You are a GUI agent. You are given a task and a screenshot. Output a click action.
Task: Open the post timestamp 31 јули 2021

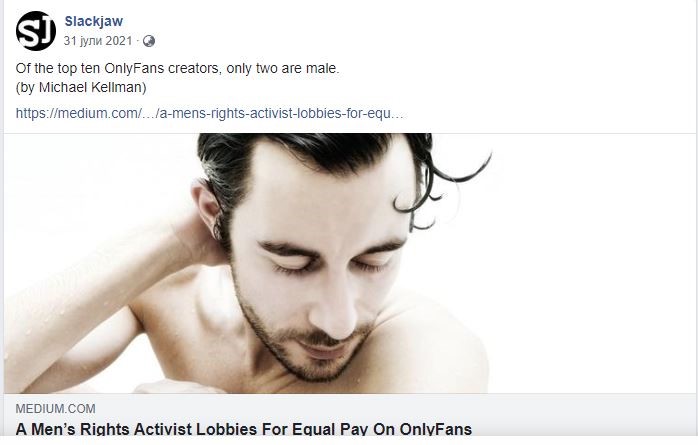click(98, 41)
